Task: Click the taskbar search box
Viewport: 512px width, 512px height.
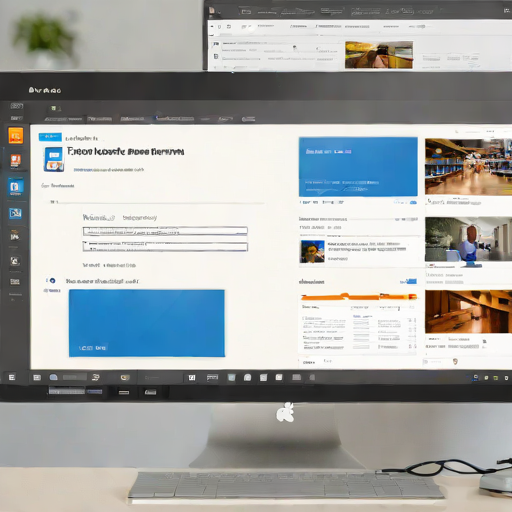Action: click(x=75, y=377)
